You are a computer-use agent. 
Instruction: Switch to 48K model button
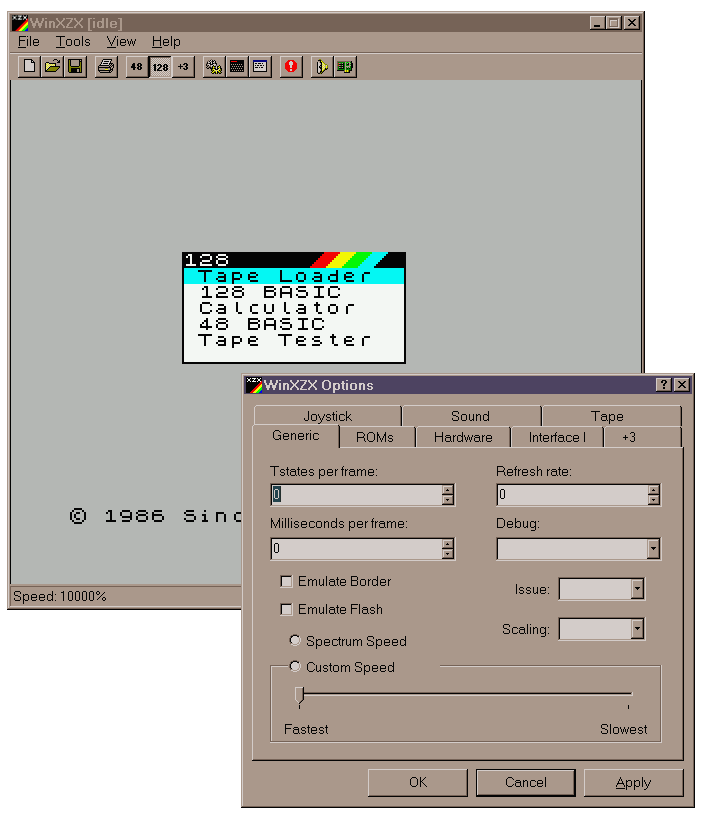pyautogui.click(x=137, y=67)
